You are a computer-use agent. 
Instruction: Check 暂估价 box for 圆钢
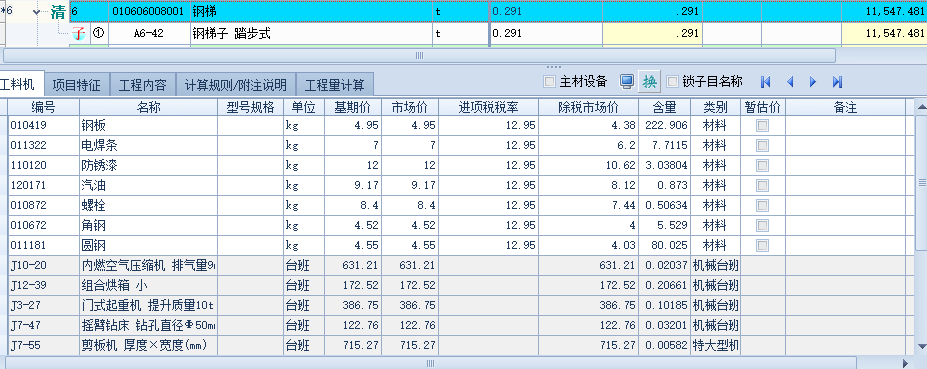763,245
